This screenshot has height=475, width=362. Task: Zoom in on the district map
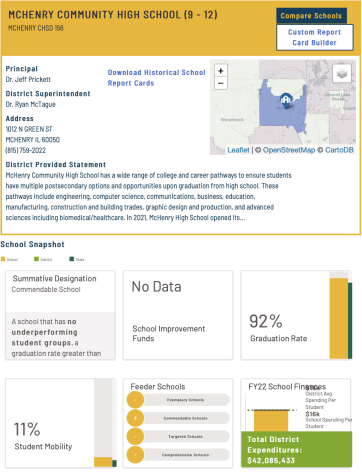221,71
